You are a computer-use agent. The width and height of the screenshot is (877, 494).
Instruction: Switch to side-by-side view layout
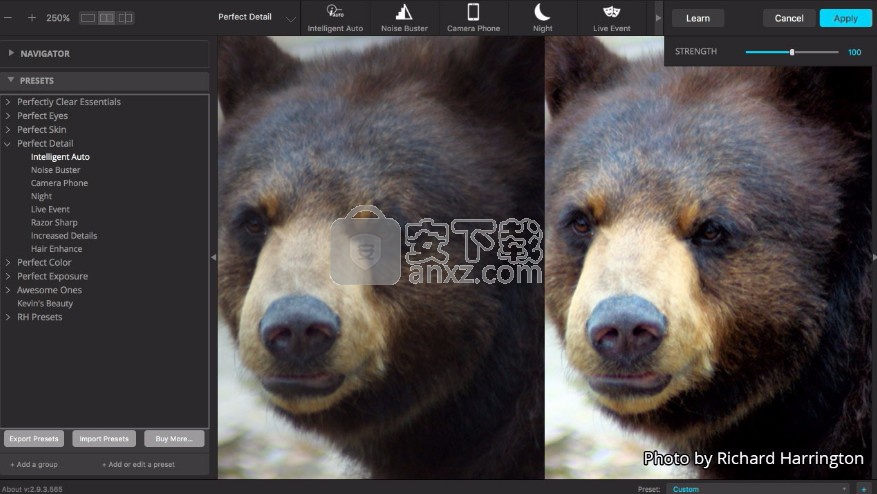click(x=106, y=18)
